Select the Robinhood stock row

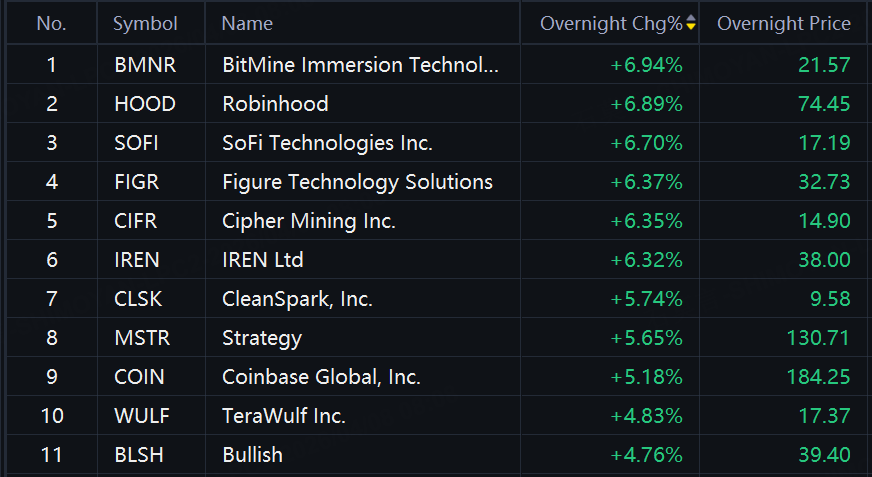[436, 104]
